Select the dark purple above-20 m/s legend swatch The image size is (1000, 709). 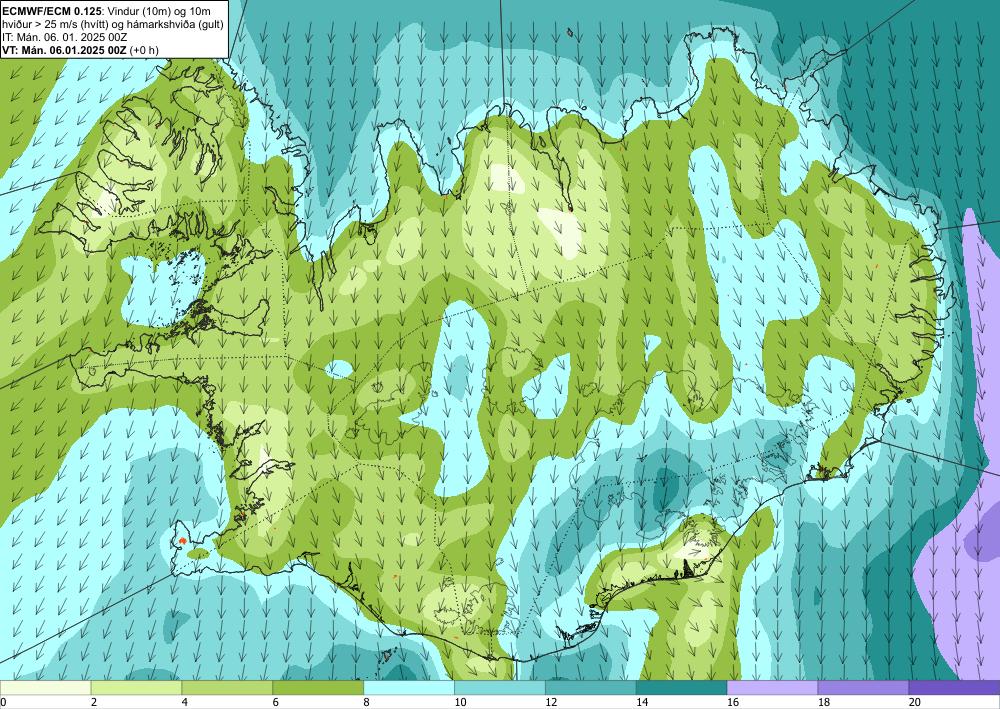pyautogui.click(x=954, y=687)
